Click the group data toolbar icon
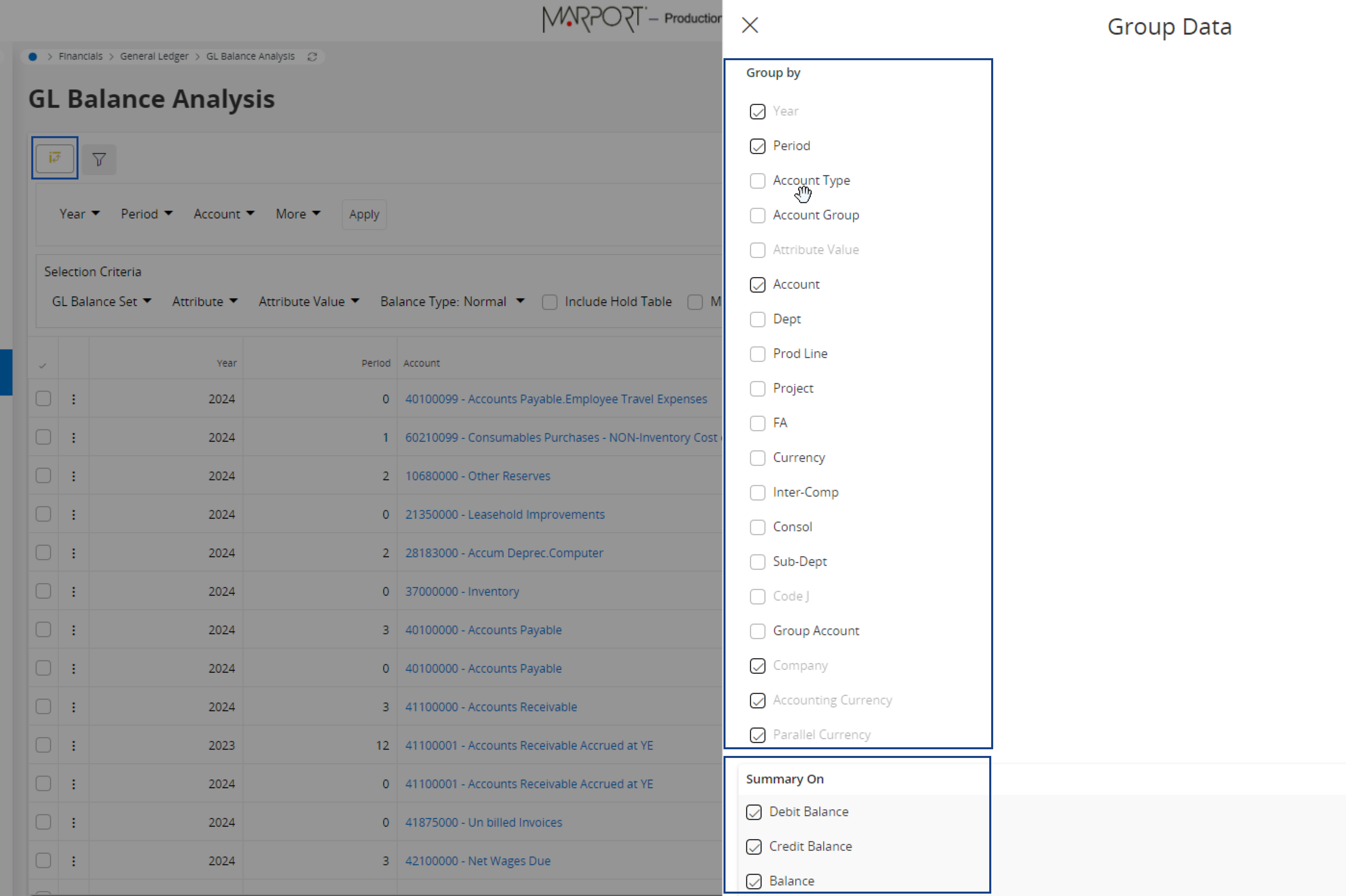The image size is (1346, 896). [54, 158]
